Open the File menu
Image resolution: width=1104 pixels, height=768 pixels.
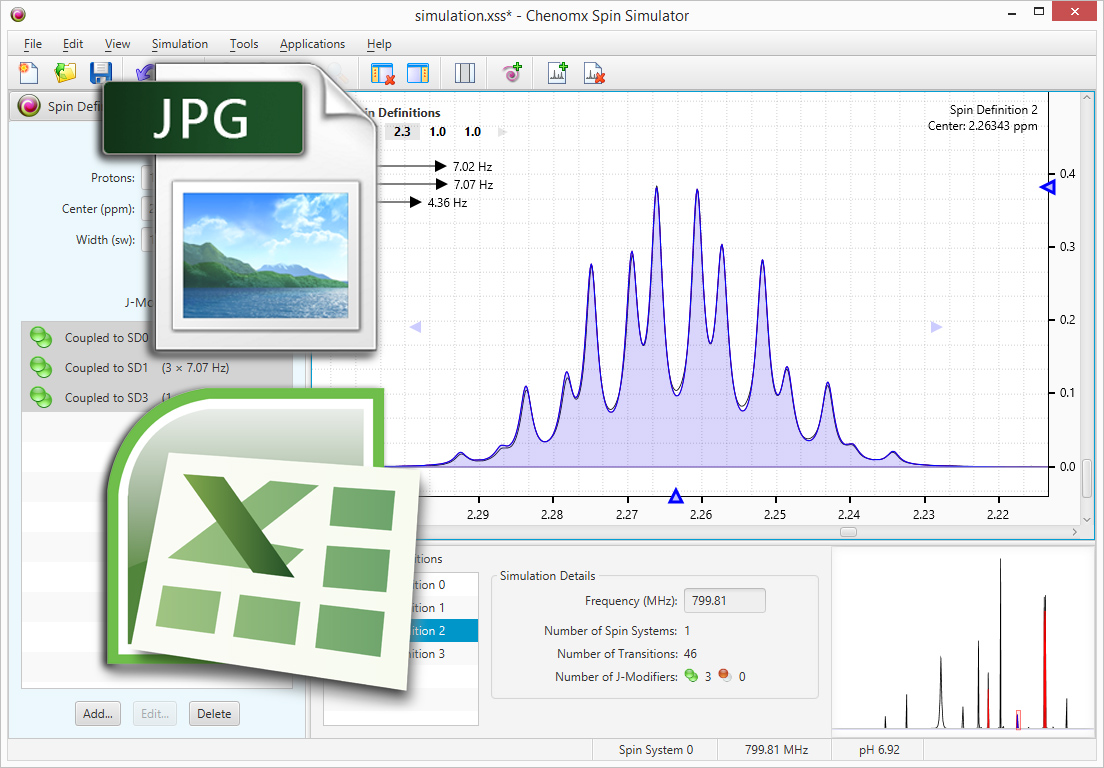[x=33, y=44]
